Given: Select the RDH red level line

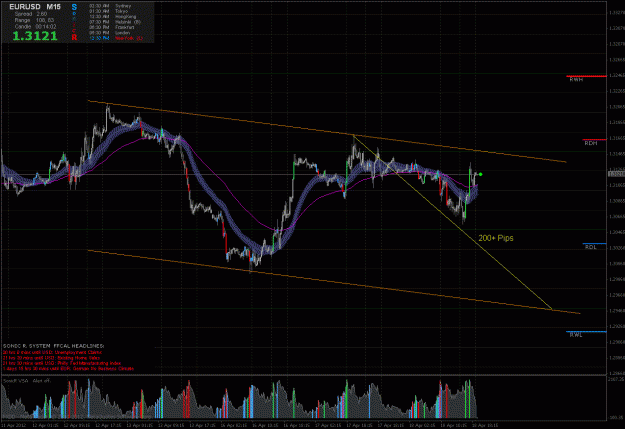Looking at the screenshot, I should coord(594,140).
